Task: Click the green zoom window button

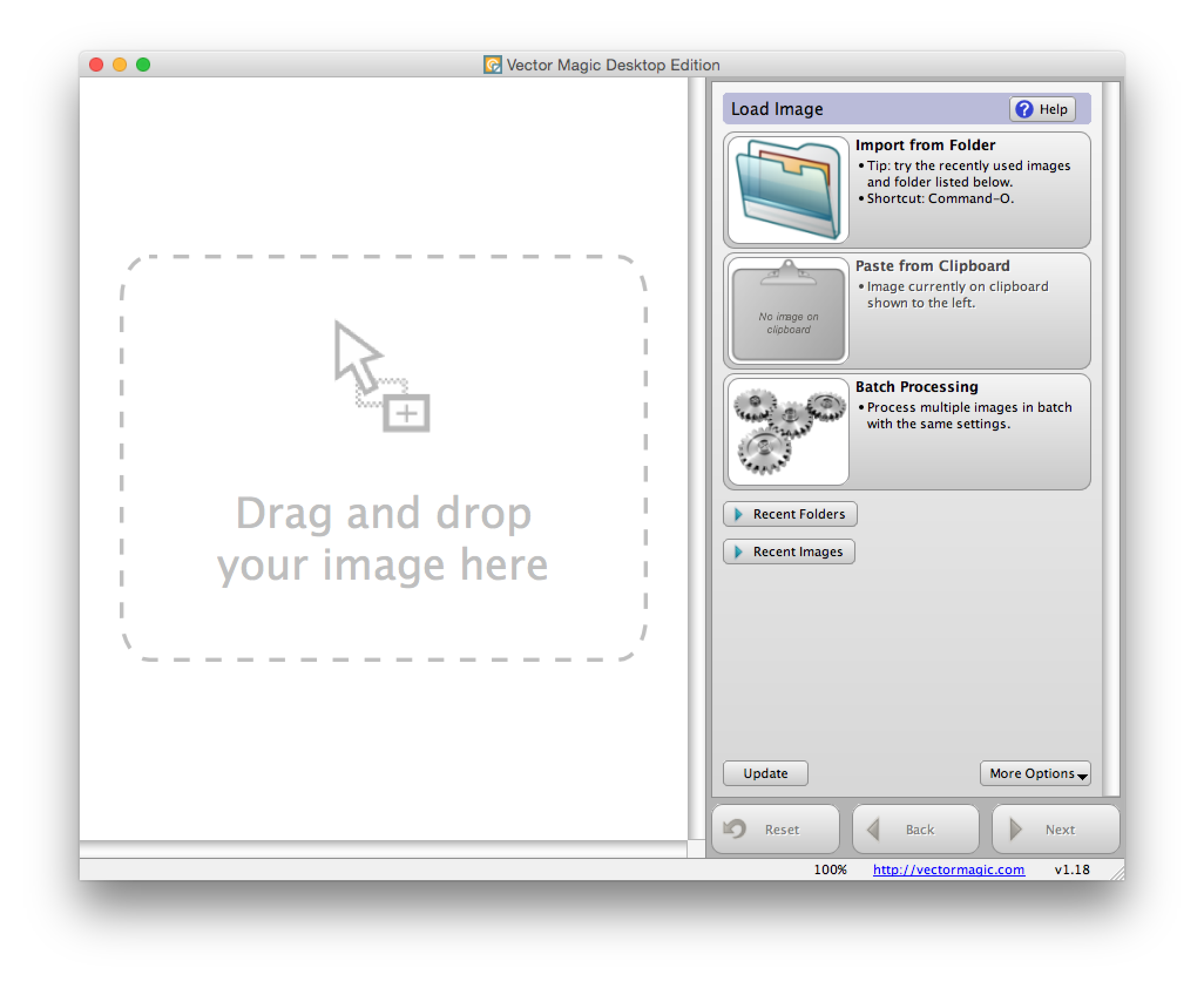Action: (x=143, y=65)
